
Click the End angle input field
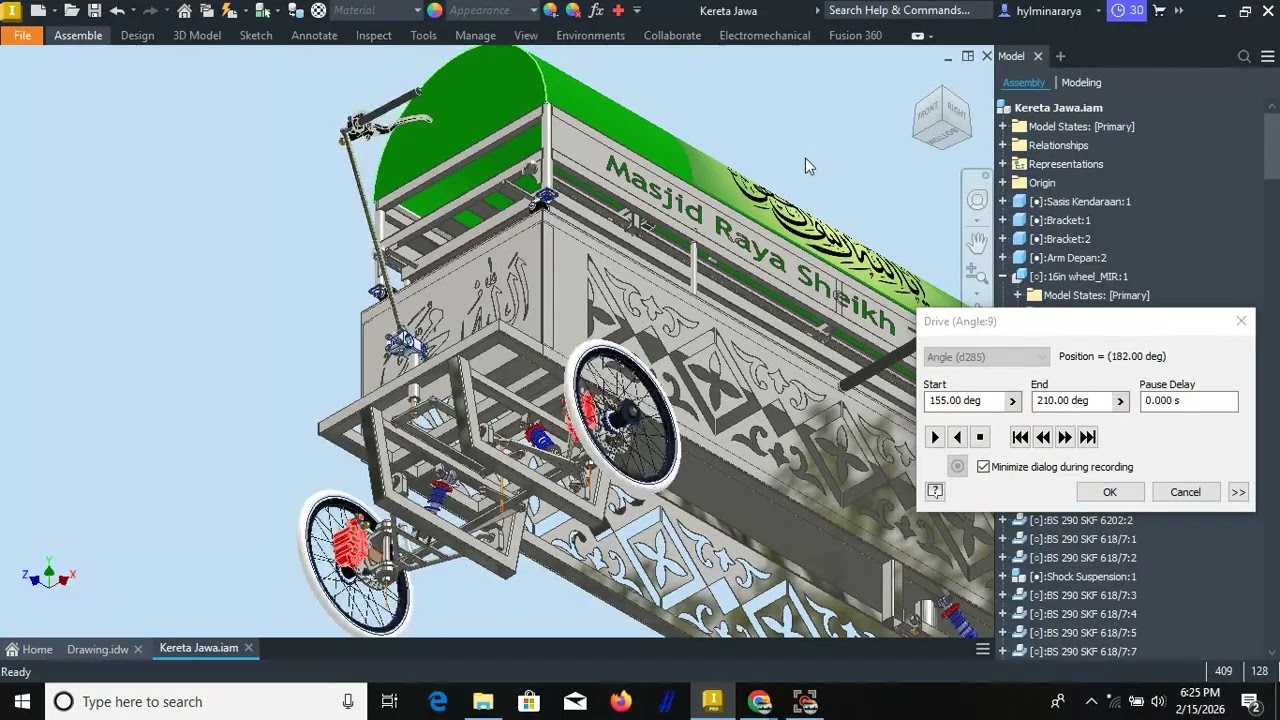1071,401
